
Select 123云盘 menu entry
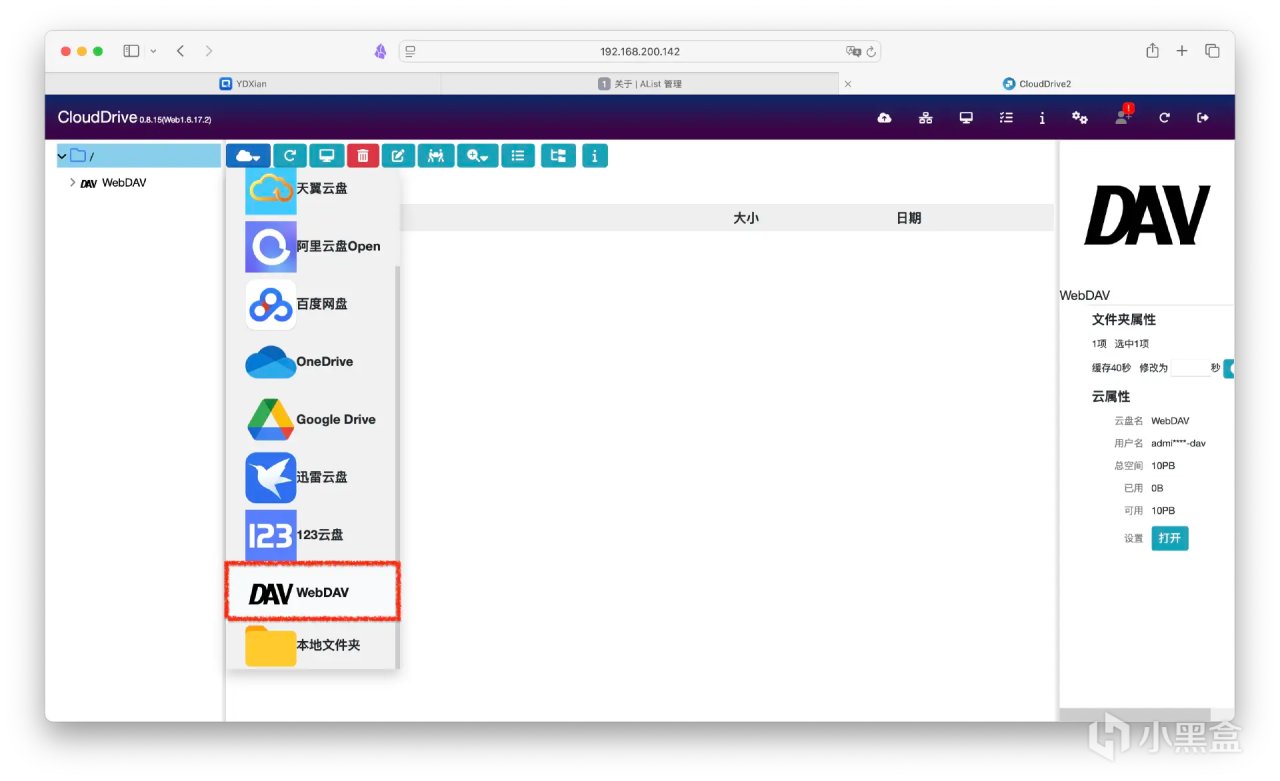pyautogui.click(x=312, y=535)
